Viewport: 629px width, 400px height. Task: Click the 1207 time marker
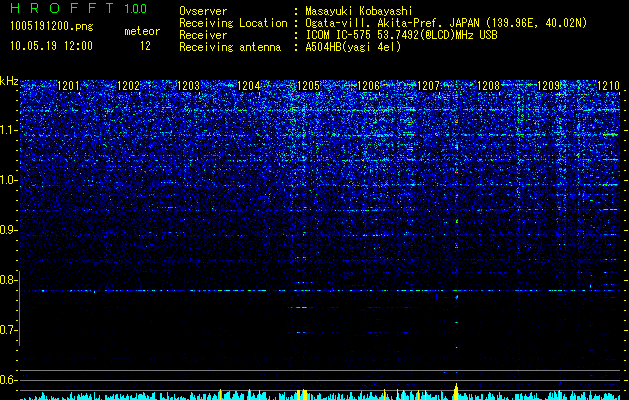[x=428, y=85]
